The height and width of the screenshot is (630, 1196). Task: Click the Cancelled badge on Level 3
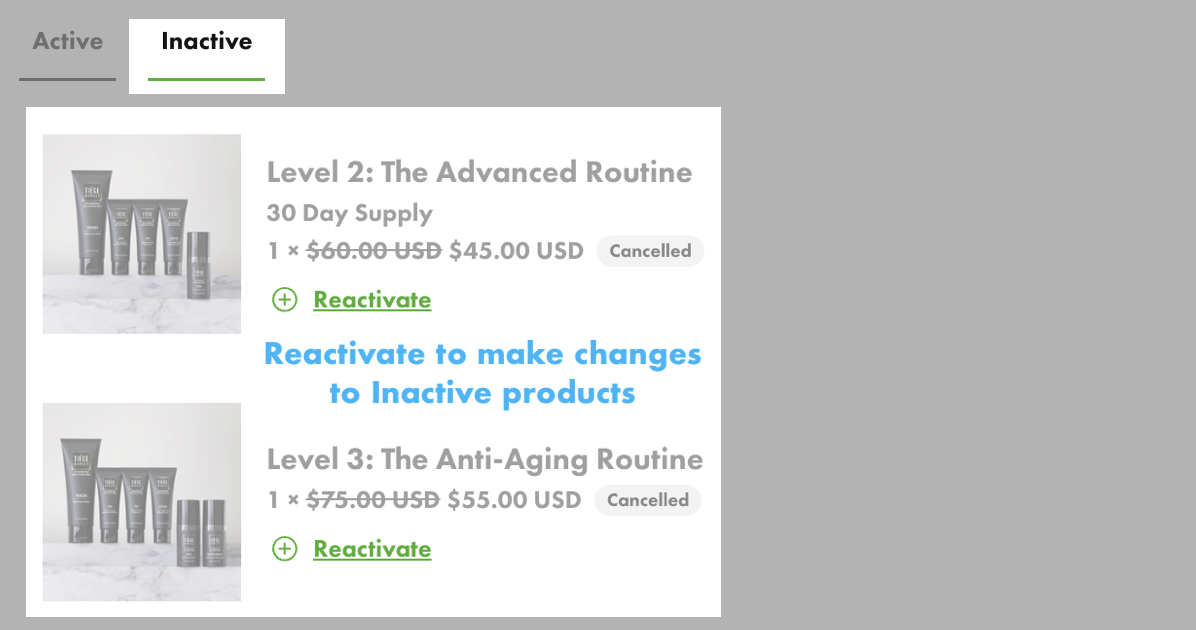point(648,500)
